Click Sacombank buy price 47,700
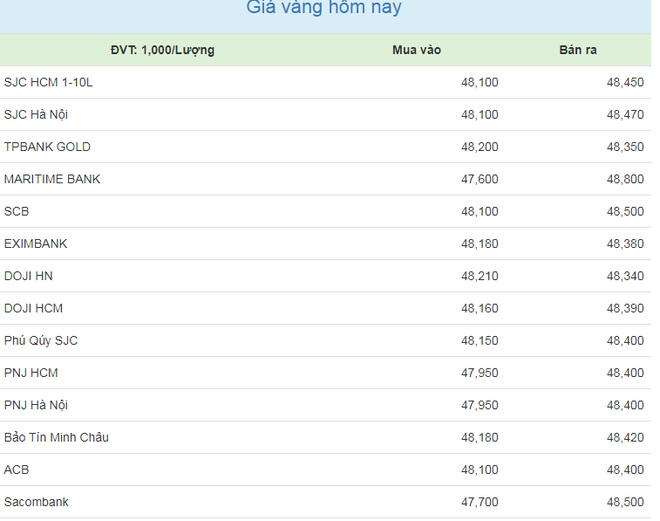Image resolution: width=660 pixels, height=521 pixels. point(479,502)
